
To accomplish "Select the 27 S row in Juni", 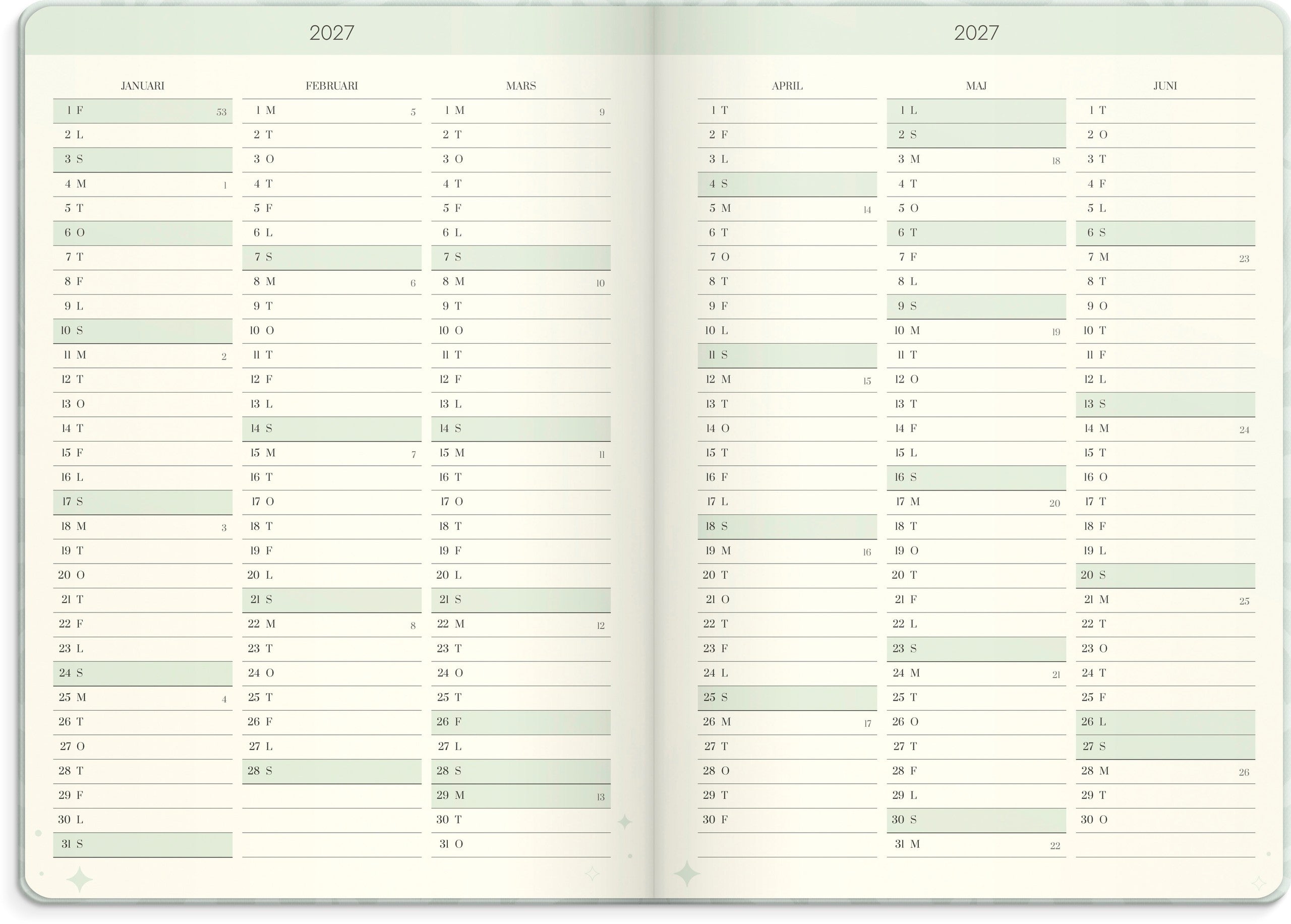I will [x=1165, y=747].
